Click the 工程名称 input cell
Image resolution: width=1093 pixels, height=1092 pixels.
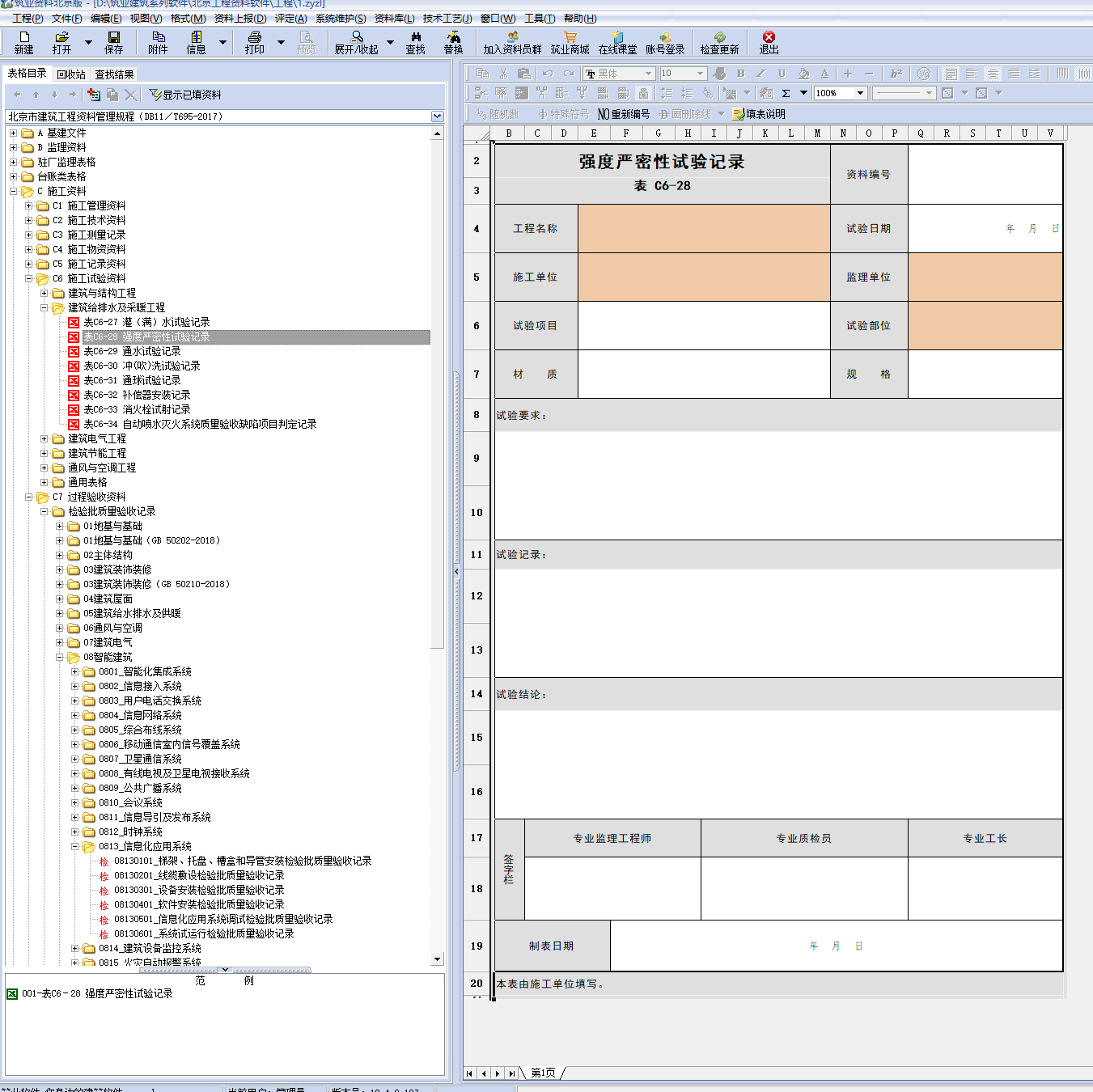click(704, 229)
